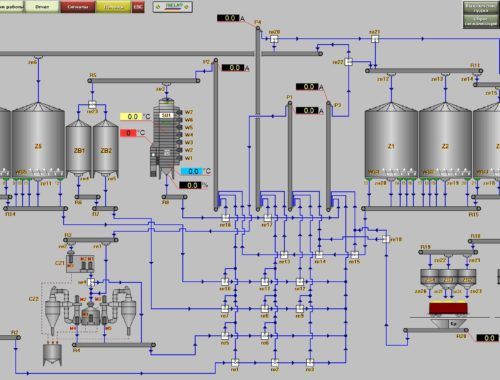Open the Отчет report button
The height and width of the screenshot is (380, 500).
pyautogui.click(x=42, y=7)
